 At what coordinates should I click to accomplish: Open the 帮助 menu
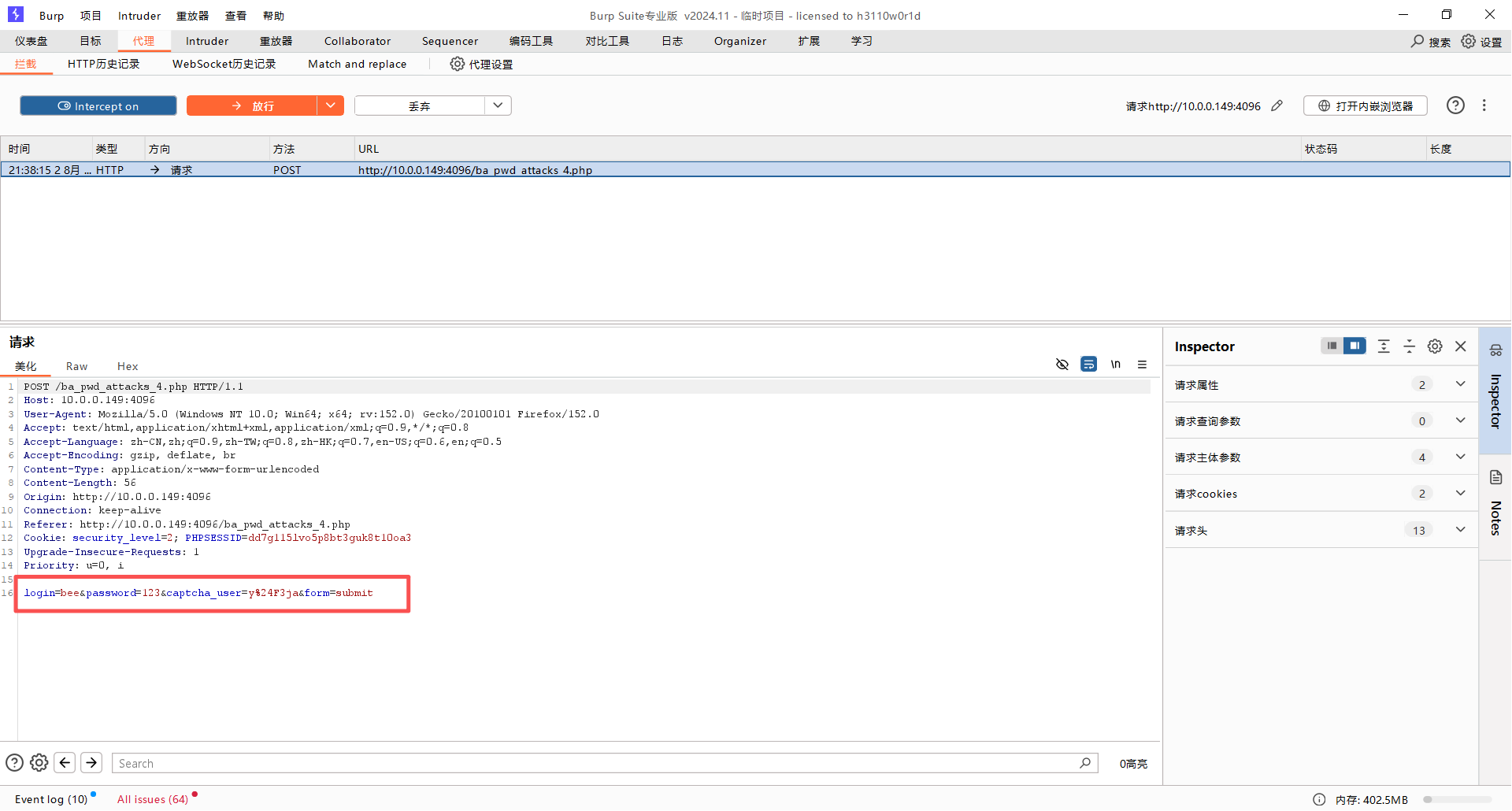tap(273, 16)
